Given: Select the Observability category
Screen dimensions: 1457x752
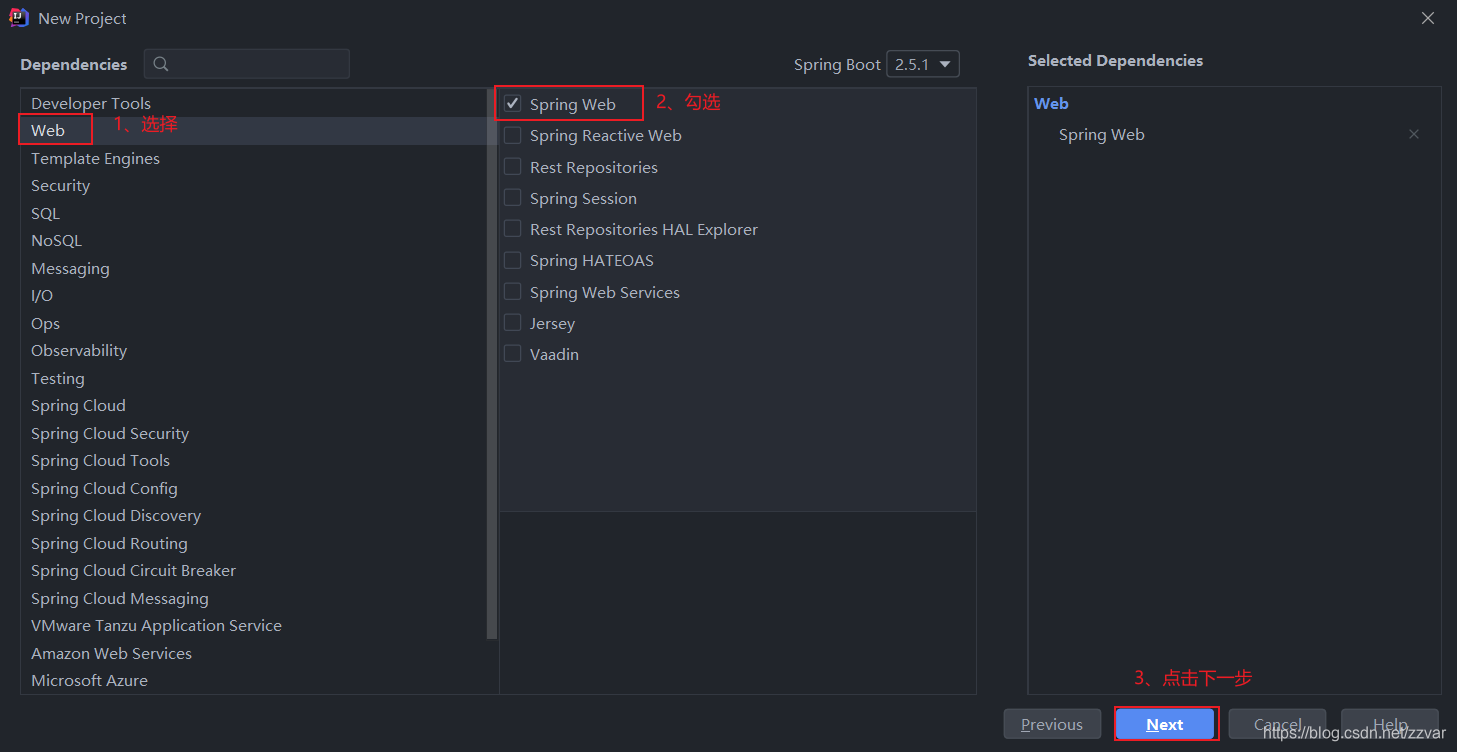Looking at the screenshot, I should 253,351.
